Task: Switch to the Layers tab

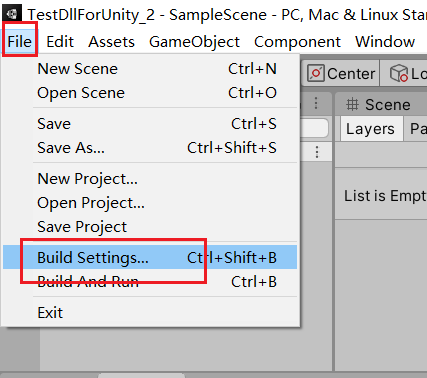Action: click(370, 129)
